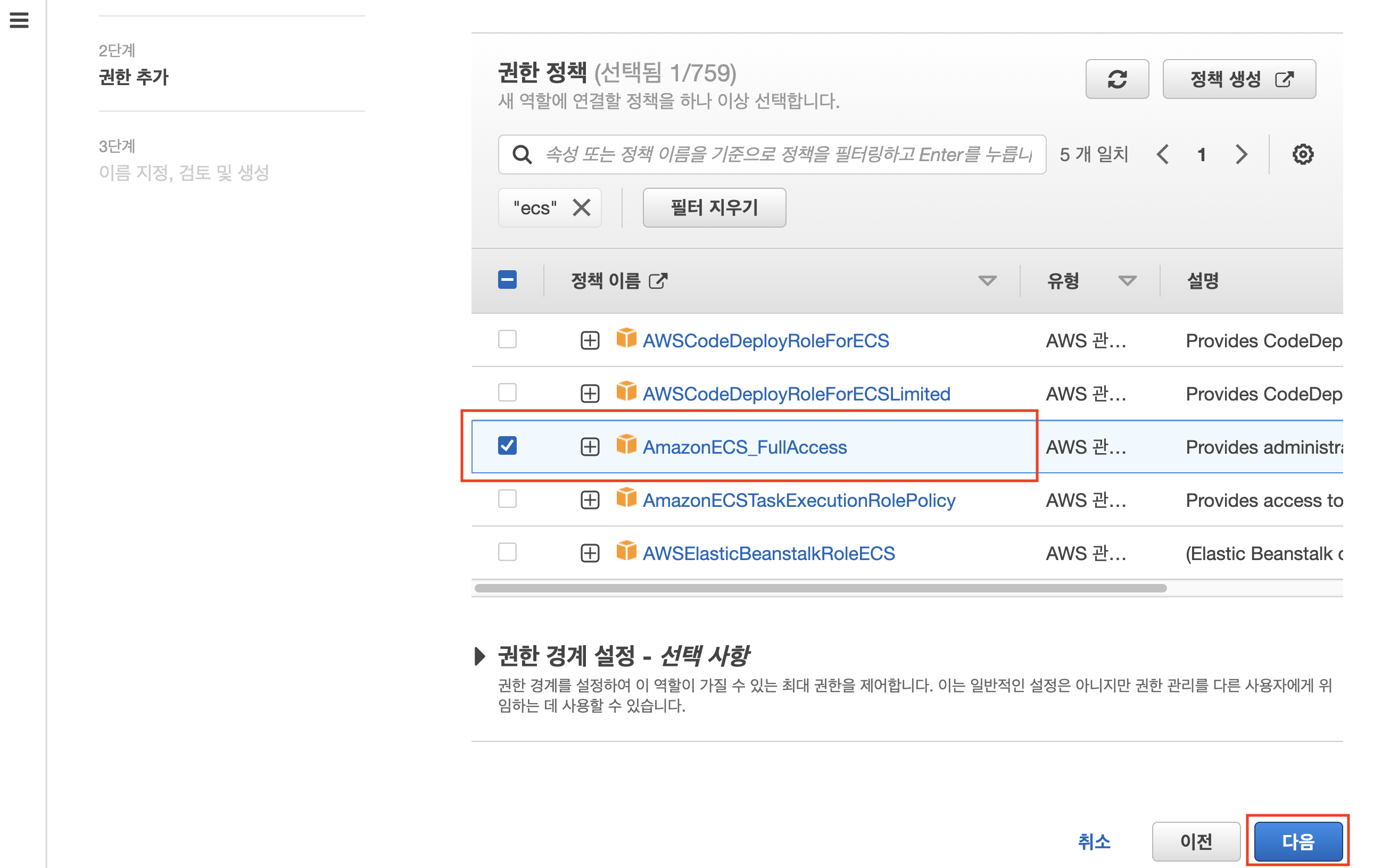Open the AWSCodeDeployRoleForECS policy link

pos(766,341)
